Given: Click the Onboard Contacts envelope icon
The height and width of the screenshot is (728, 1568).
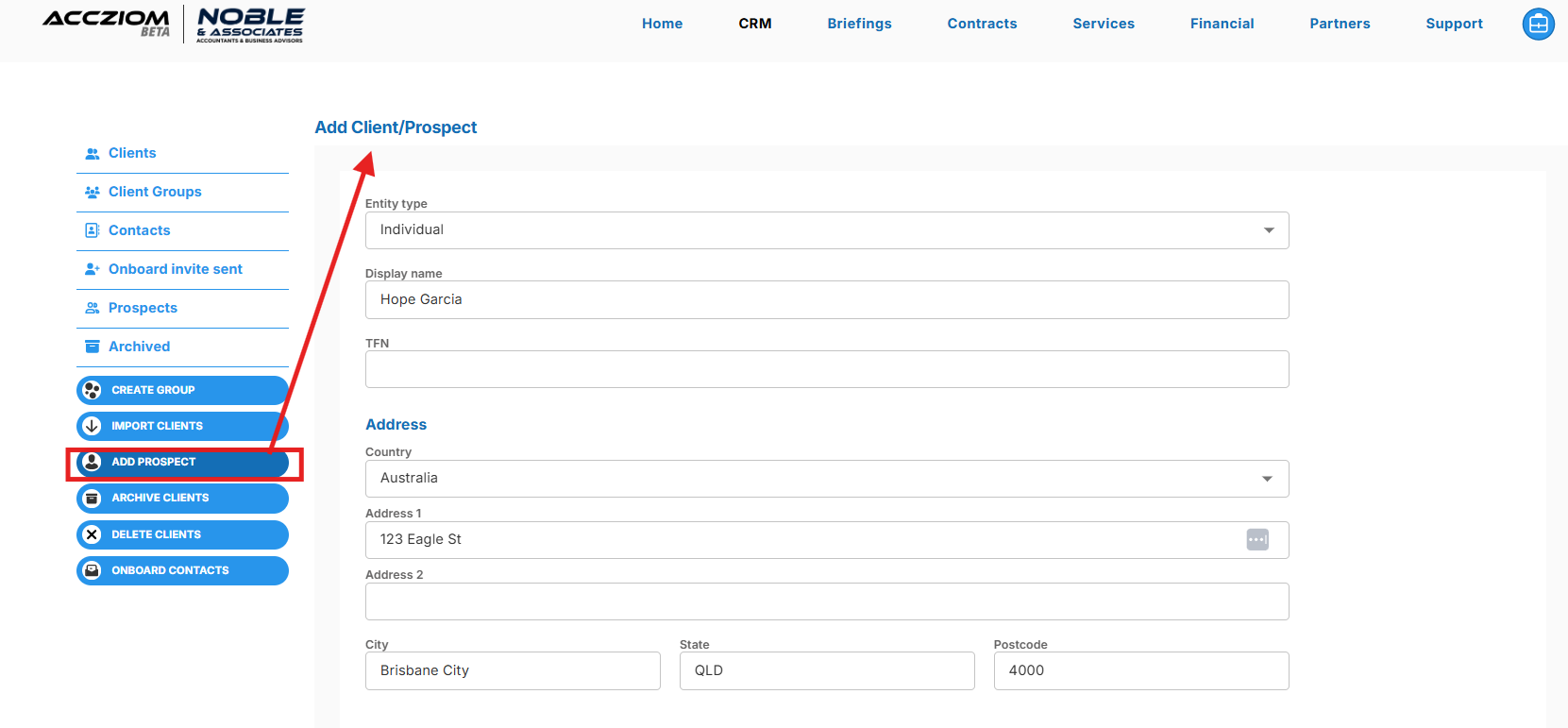Looking at the screenshot, I should (92, 570).
